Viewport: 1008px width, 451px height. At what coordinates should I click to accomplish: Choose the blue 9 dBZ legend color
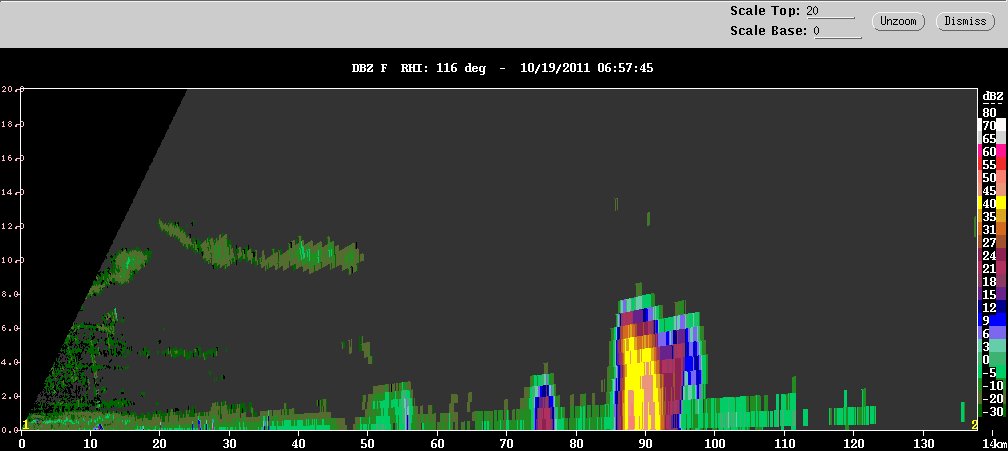tap(991, 321)
